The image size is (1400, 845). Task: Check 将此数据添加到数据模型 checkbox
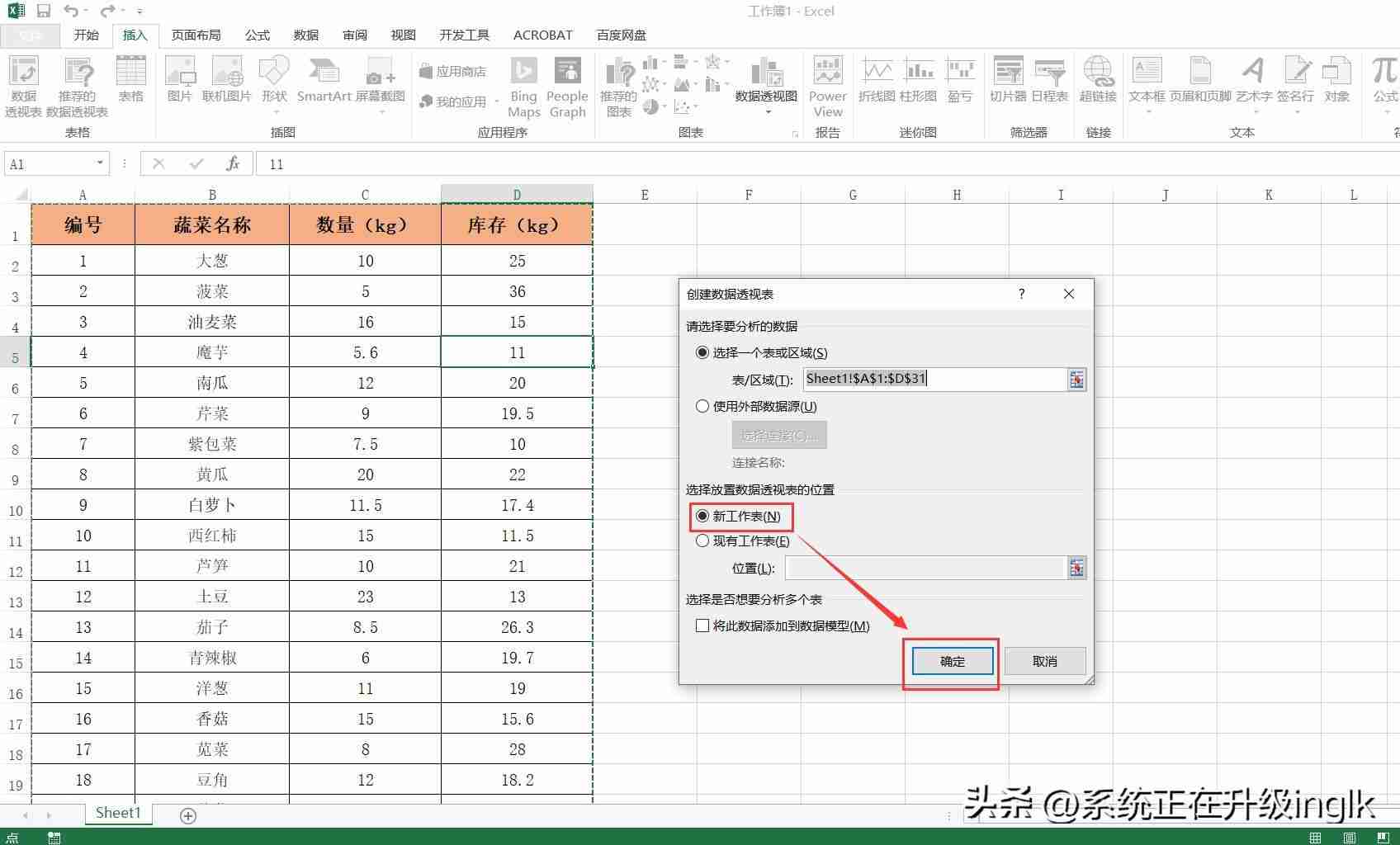pos(702,625)
